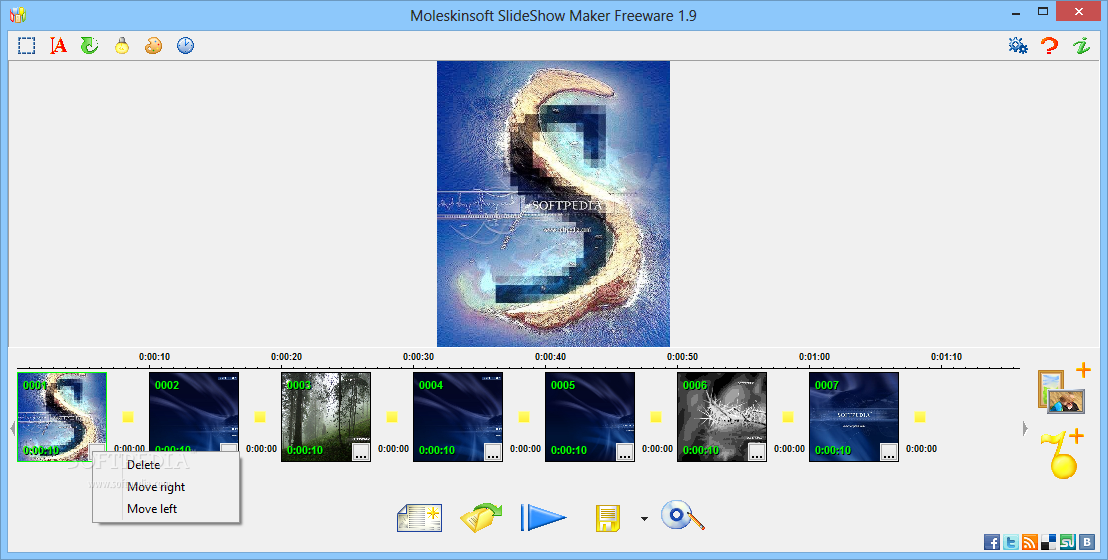Select slide thumbnail 0002
The height and width of the screenshot is (560, 1108).
194,417
